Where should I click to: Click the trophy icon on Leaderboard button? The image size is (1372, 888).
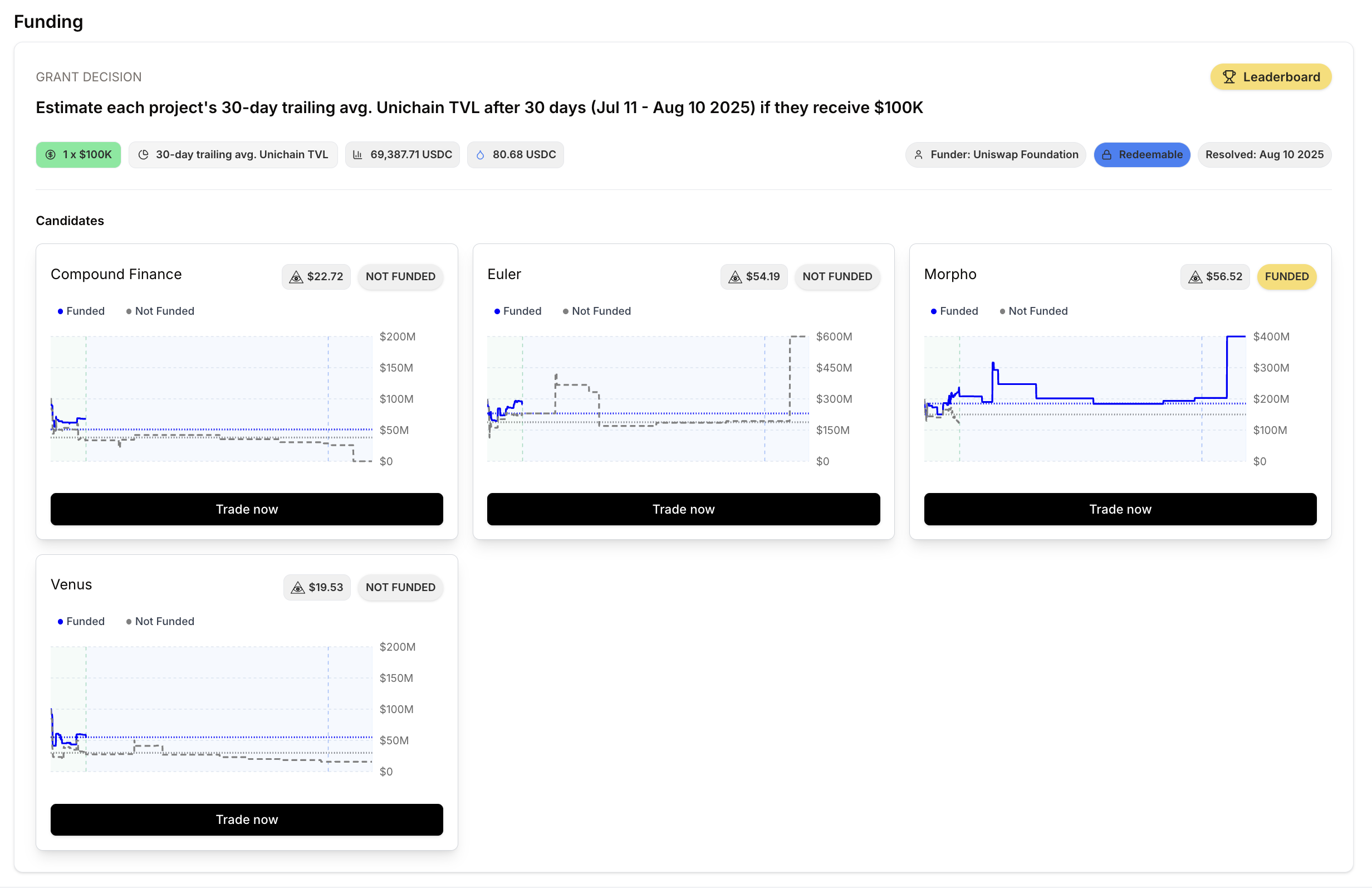coord(1228,77)
